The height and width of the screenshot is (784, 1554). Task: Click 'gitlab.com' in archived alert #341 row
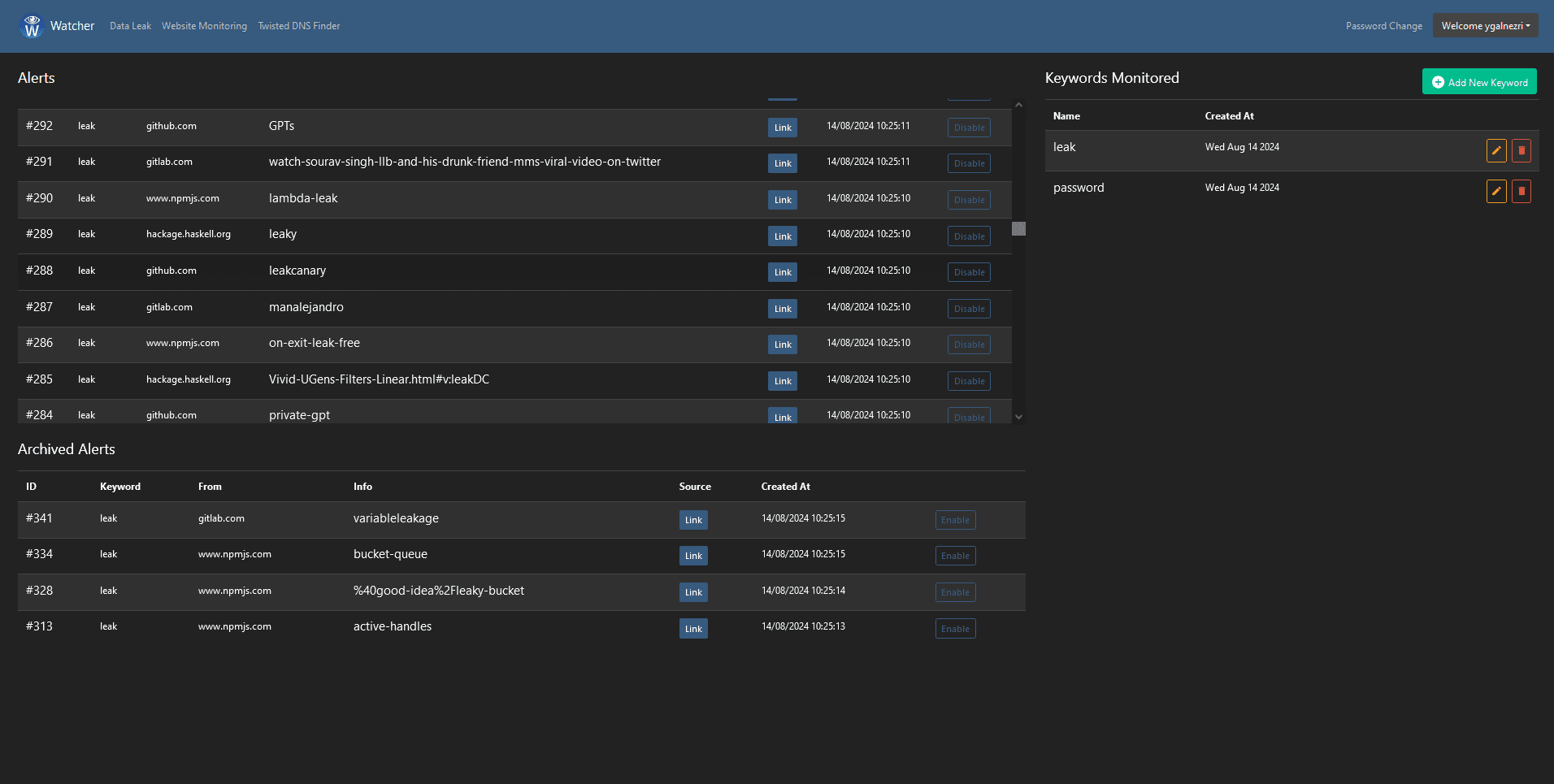(x=221, y=518)
